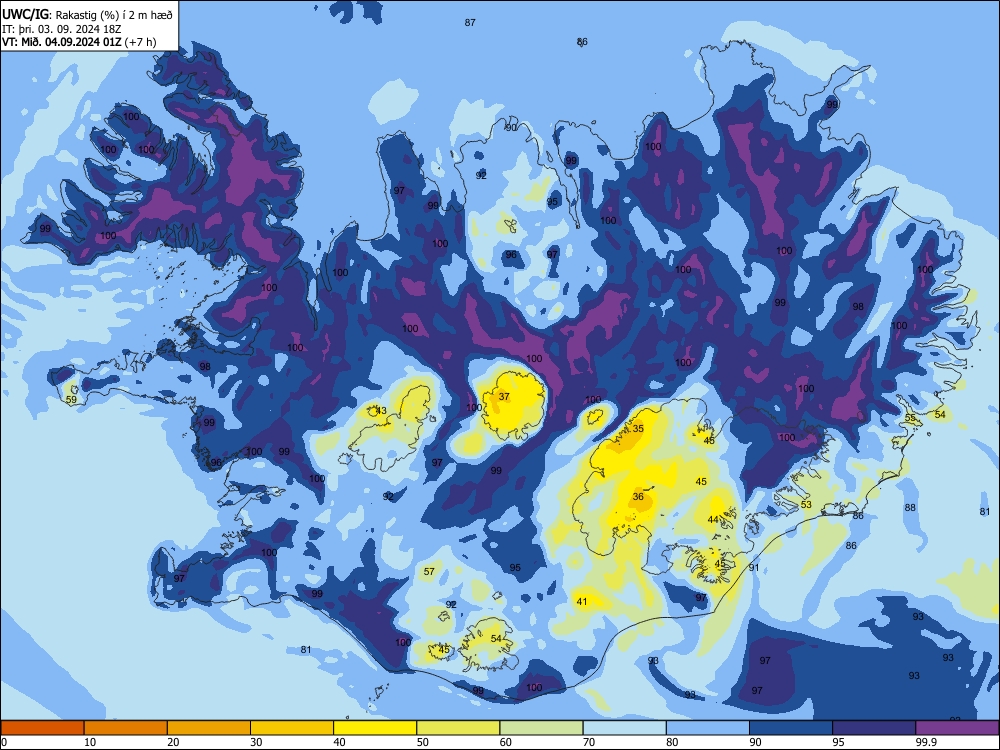
Task: Click the '70' legend scale label
Action: [x=589, y=742]
